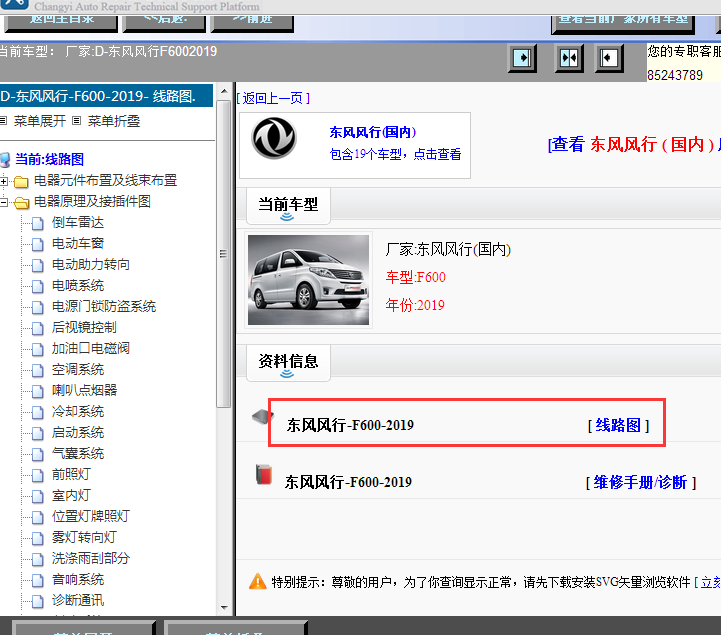The width and height of the screenshot is (721, 635).
Task: Open the 洗涤雨刮部分 tree item
Action: click(91, 559)
